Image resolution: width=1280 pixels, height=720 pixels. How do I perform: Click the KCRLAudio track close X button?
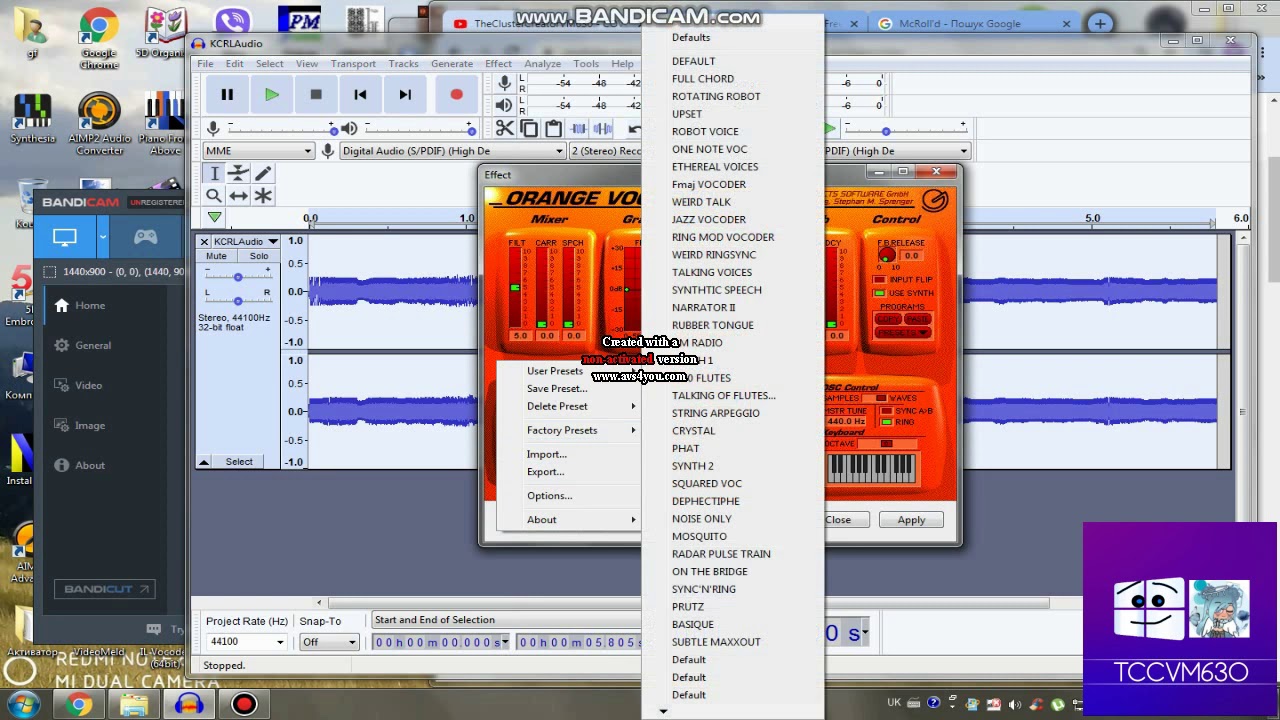tap(204, 241)
